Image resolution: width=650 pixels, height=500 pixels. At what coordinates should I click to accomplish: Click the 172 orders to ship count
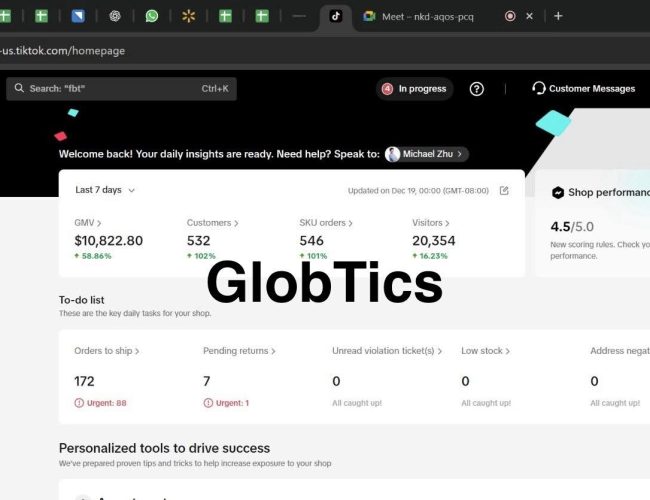[84, 381]
